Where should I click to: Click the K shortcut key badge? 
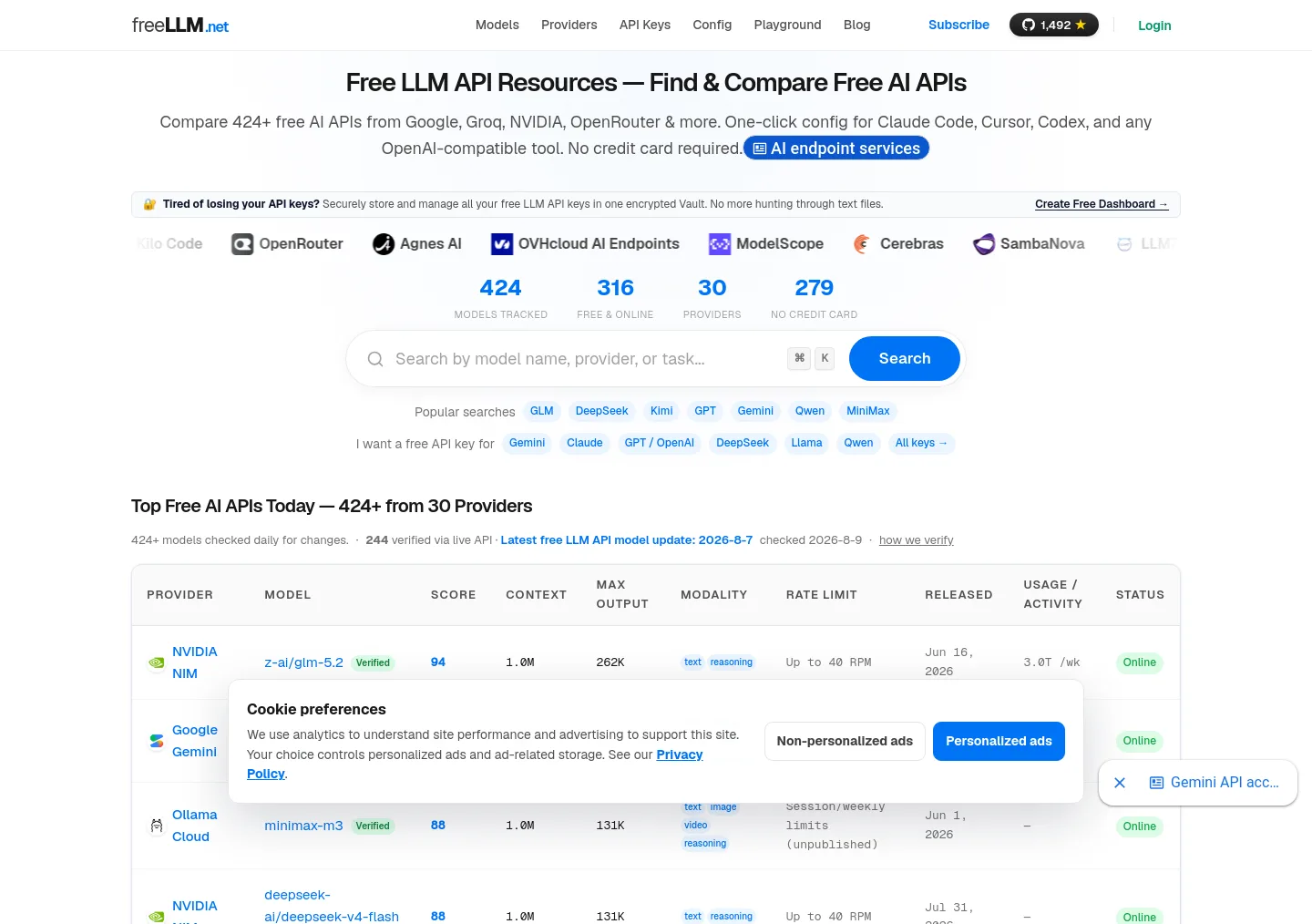[825, 358]
